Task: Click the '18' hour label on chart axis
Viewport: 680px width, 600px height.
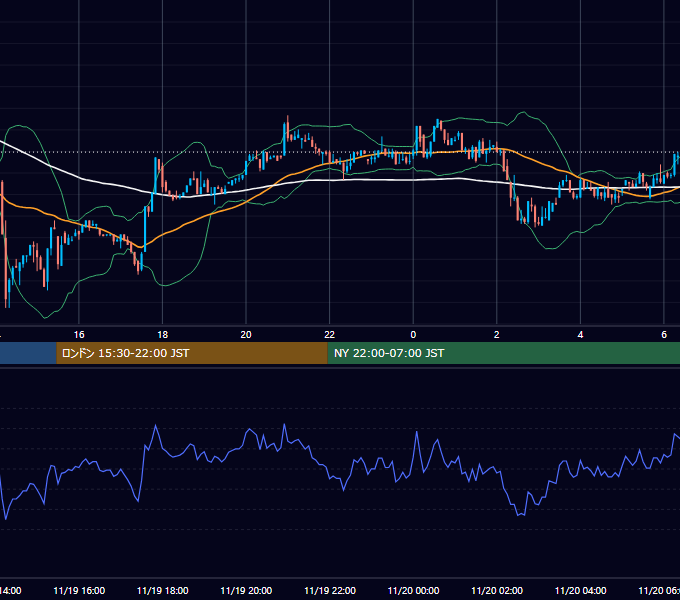Action: tap(163, 335)
